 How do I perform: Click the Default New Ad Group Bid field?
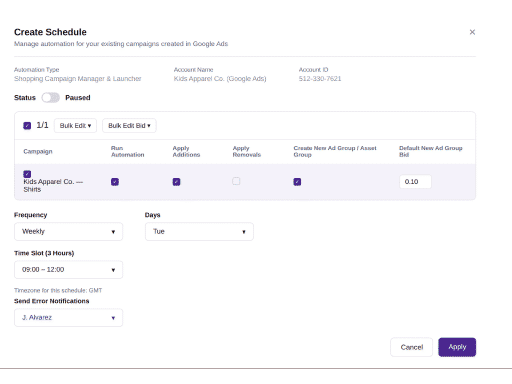click(415, 182)
